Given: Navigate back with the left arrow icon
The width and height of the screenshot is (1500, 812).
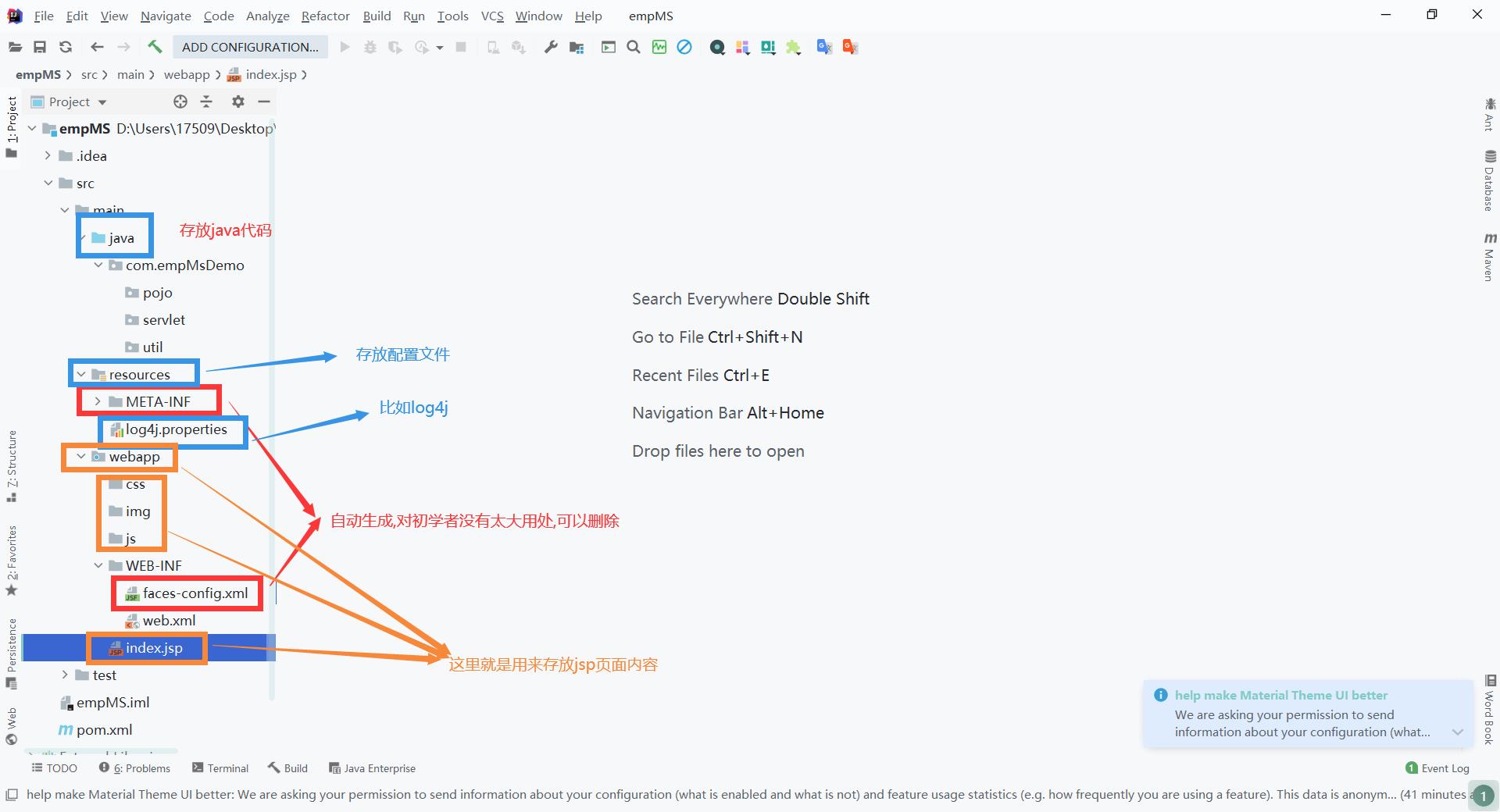Looking at the screenshot, I should pyautogui.click(x=97, y=47).
